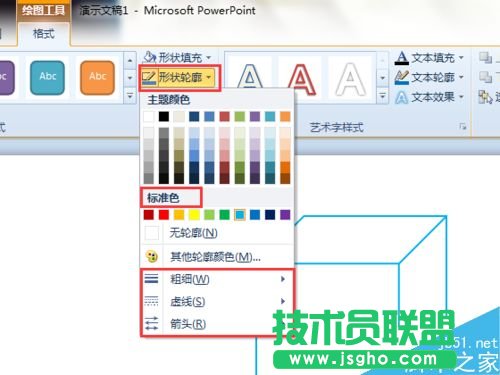
Task: Choose the red A WordArt style
Action: click(301, 78)
